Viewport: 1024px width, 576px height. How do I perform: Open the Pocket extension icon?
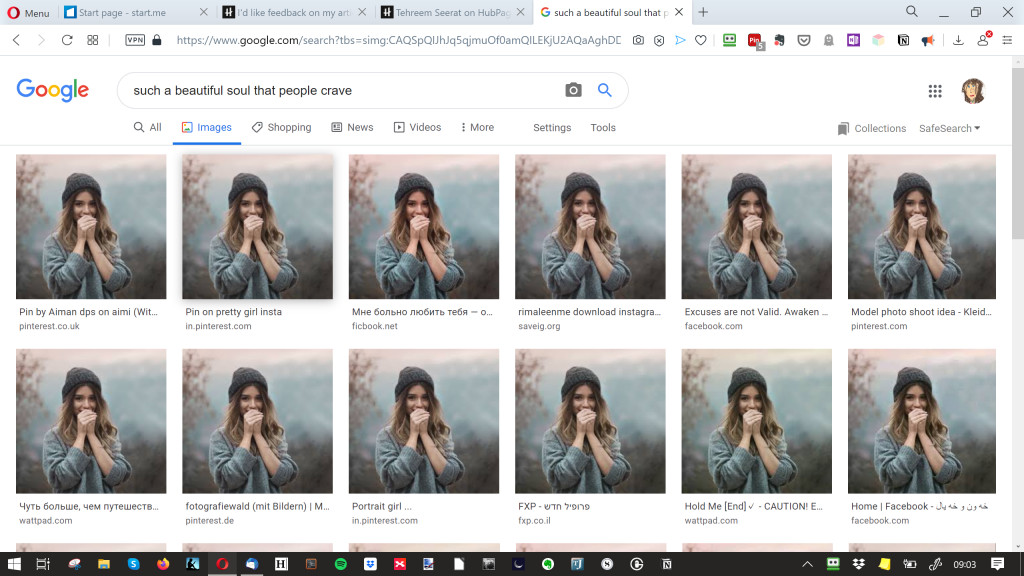[x=804, y=40]
